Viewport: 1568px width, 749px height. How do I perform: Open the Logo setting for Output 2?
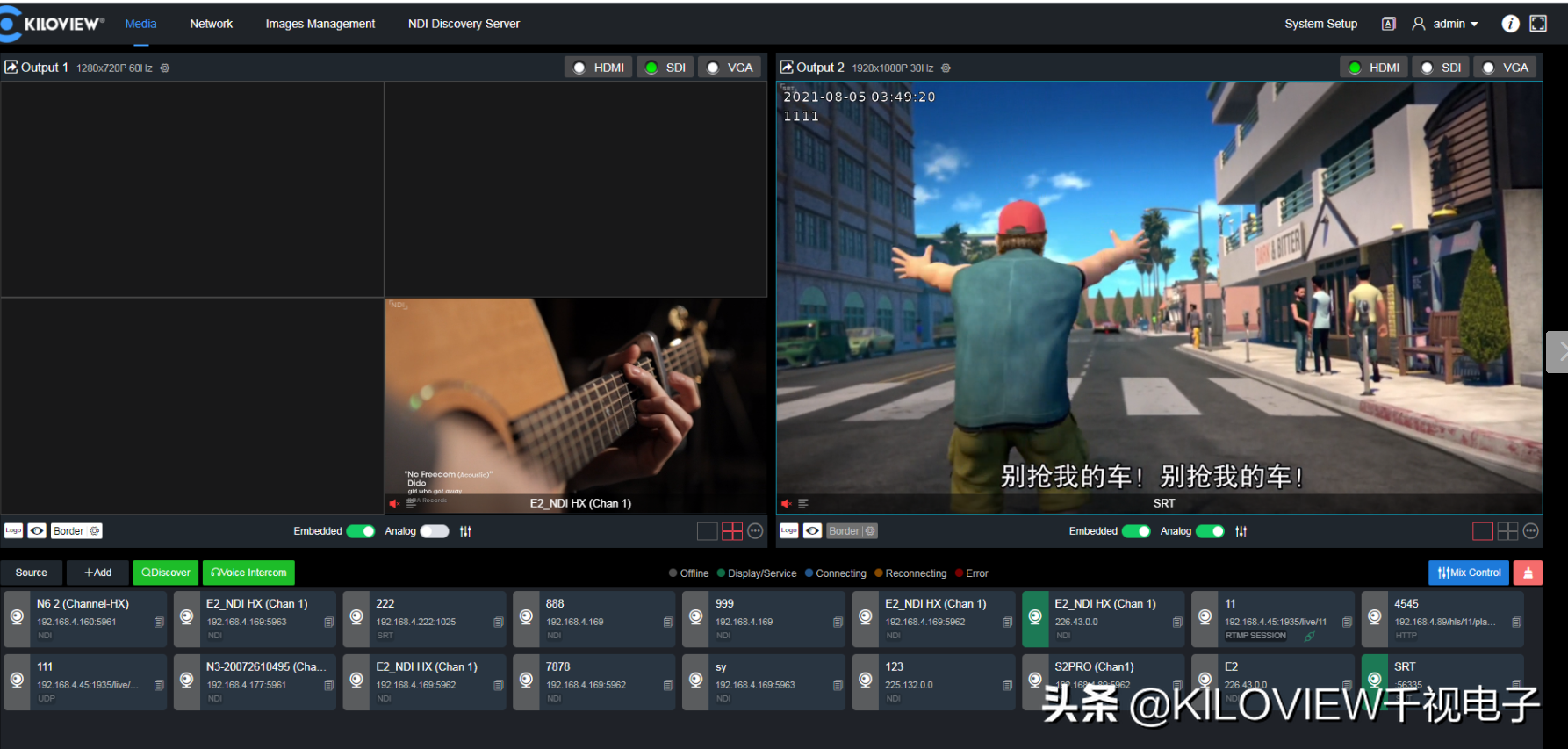788,530
